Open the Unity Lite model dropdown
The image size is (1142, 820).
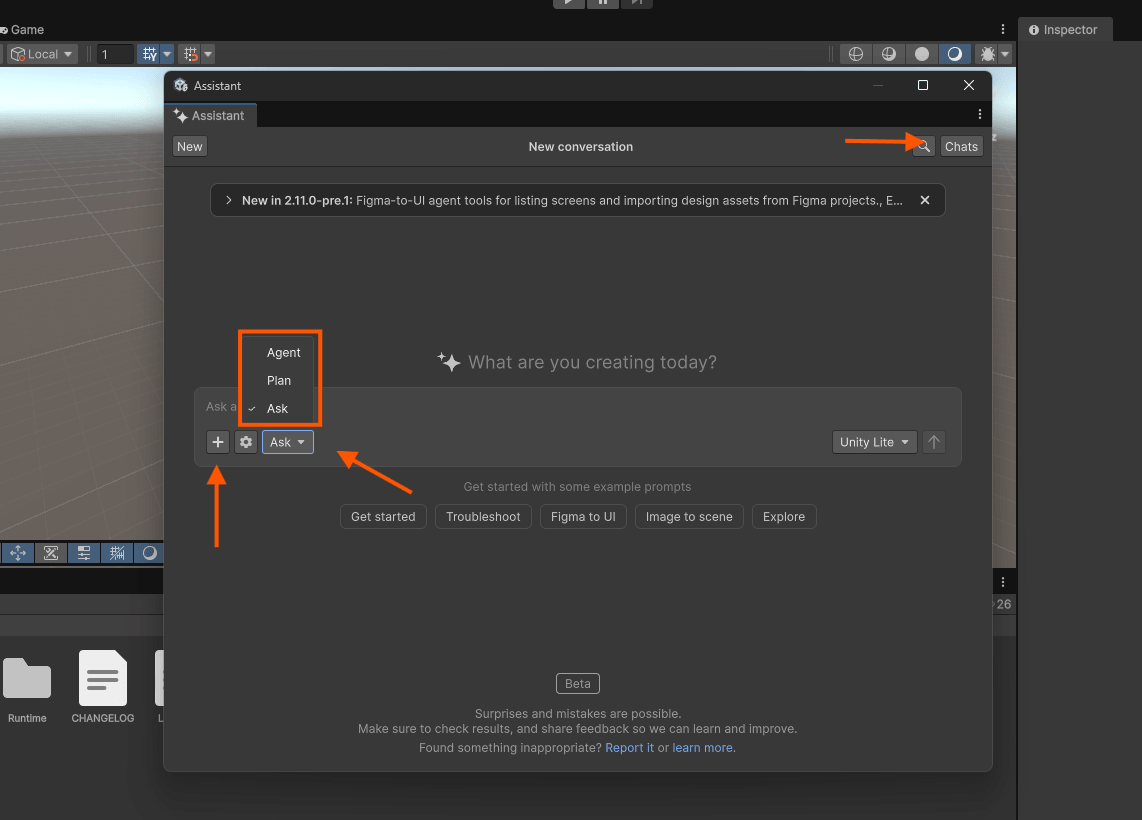coord(874,442)
